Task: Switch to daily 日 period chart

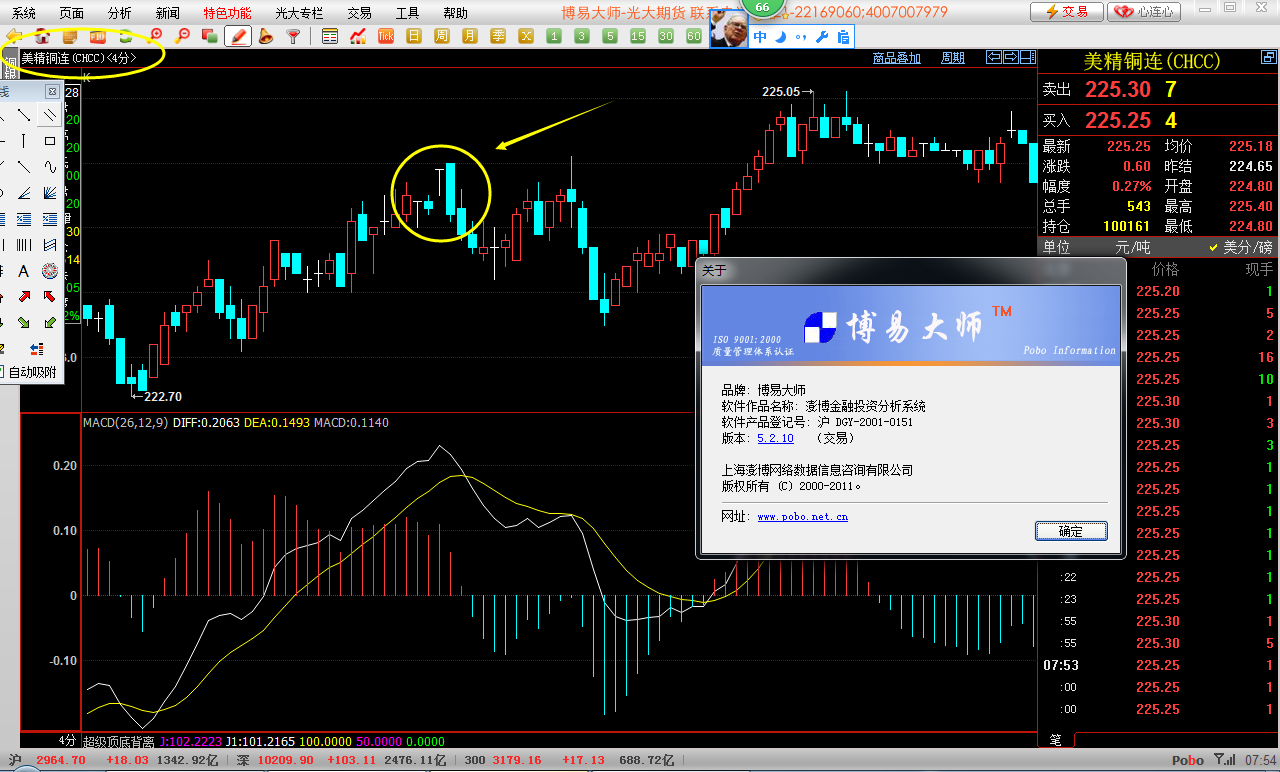Action: pos(414,37)
